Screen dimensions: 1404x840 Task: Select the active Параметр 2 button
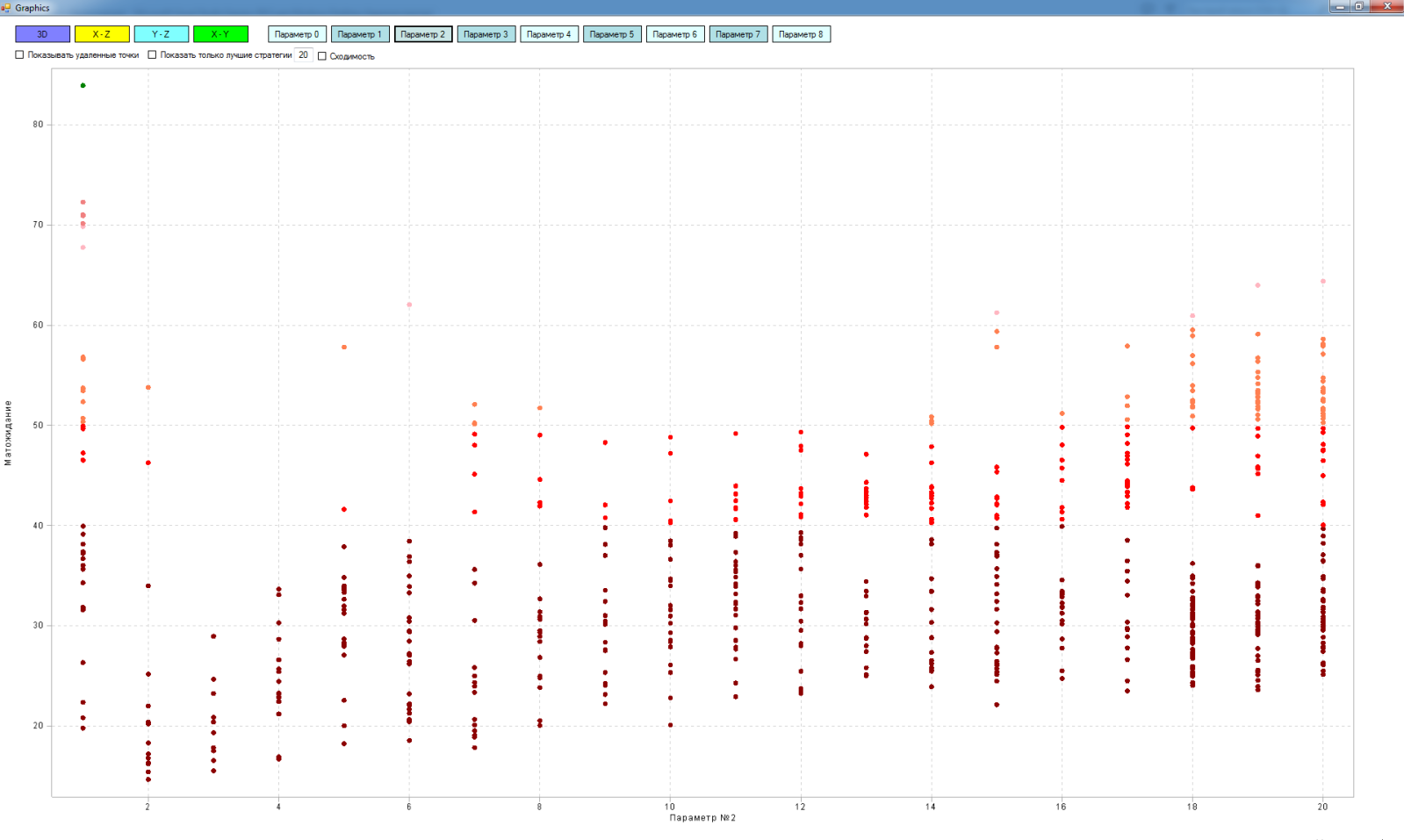tap(423, 34)
